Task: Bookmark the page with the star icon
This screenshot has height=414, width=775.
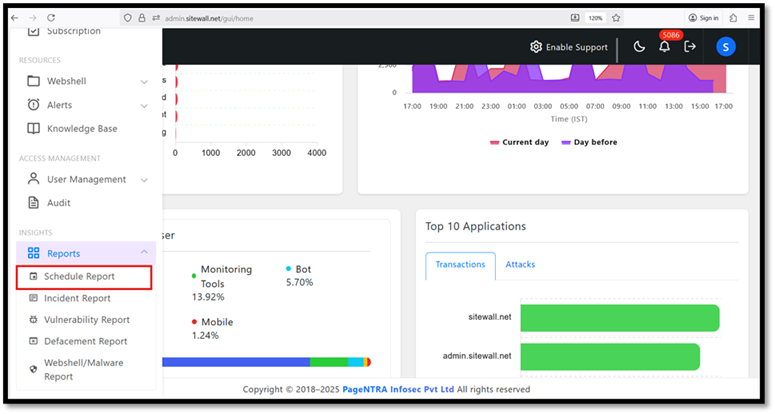Action: click(616, 18)
